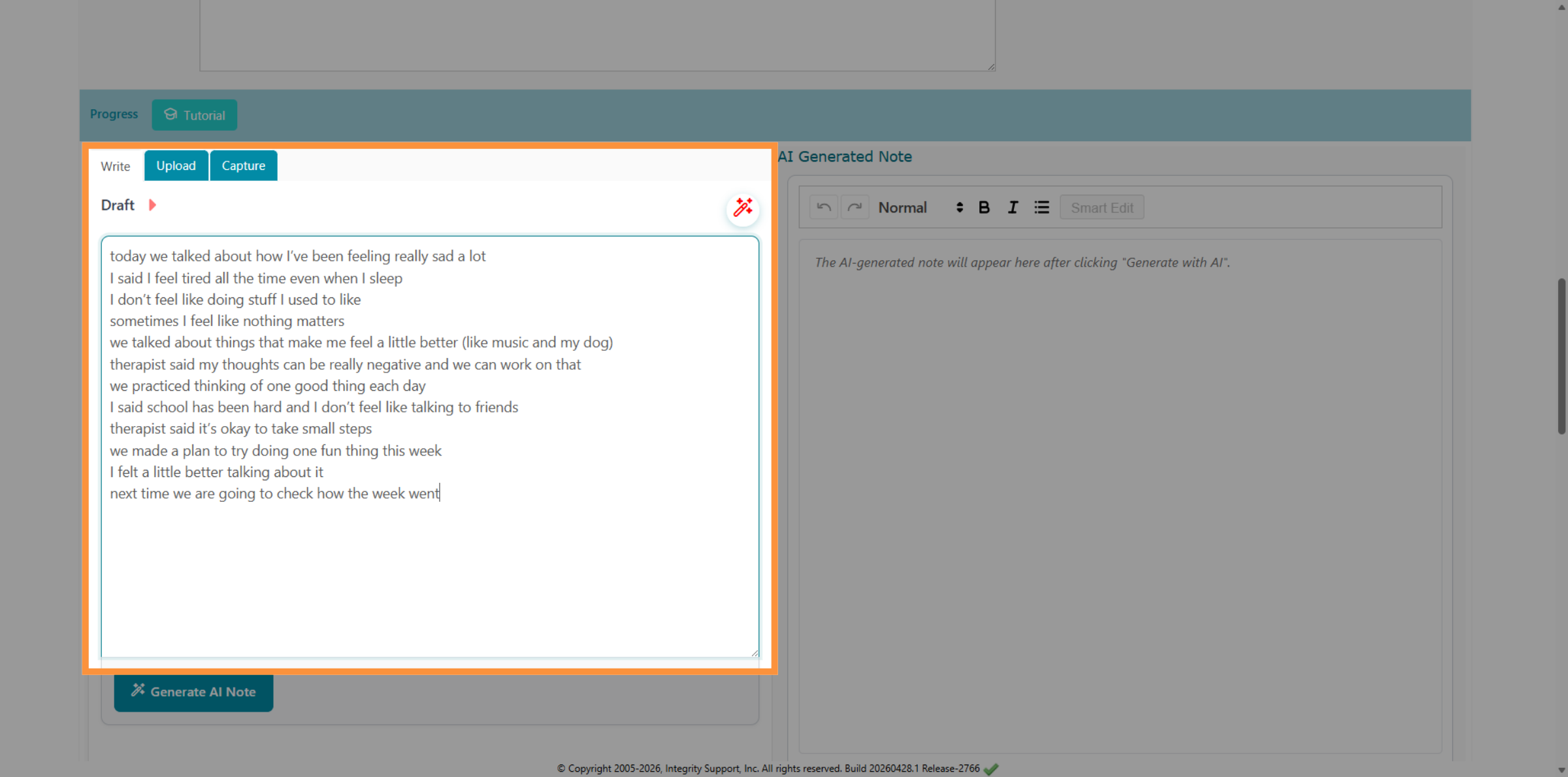This screenshot has width=1568, height=777.
Task: Click the red Draft play arrow
Action: point(152,205)
